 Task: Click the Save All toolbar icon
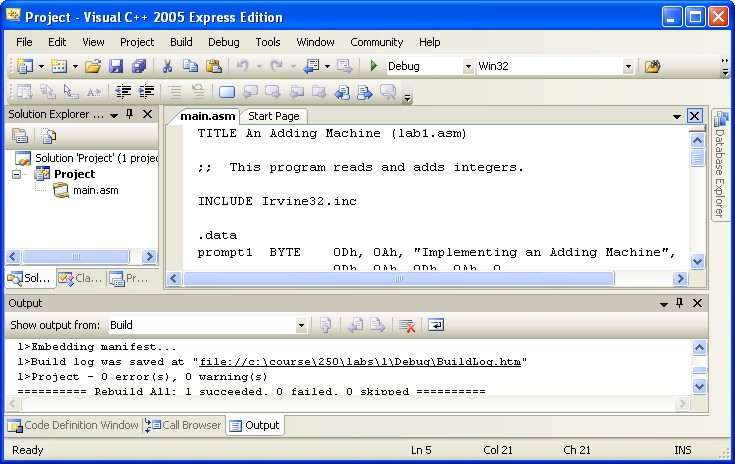(x=138, y=67)
